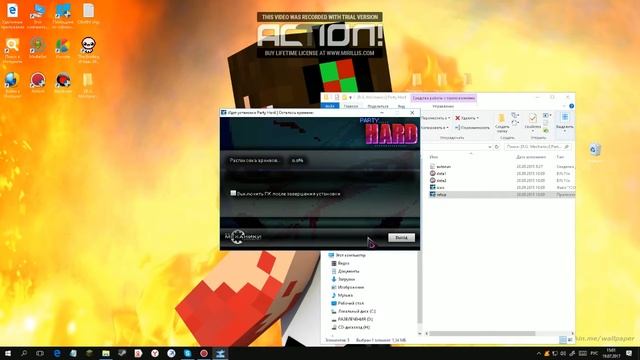Launch Microsoft Edge from the taskbar
Viewport: 640px width, 360px height.
point(57,353)
